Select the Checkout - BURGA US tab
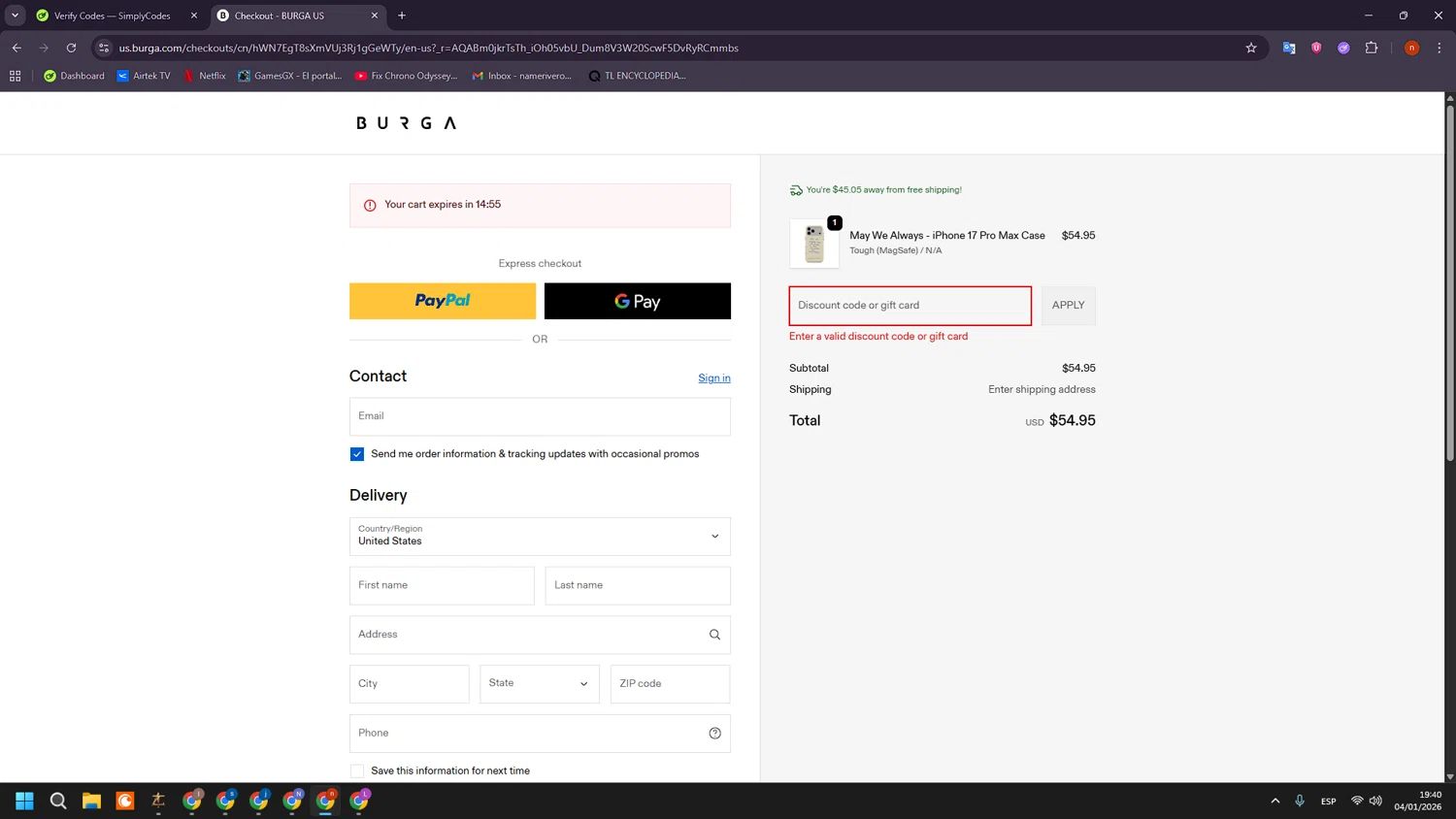Viewport: 1456px width, 819px height. click(297, 16)
